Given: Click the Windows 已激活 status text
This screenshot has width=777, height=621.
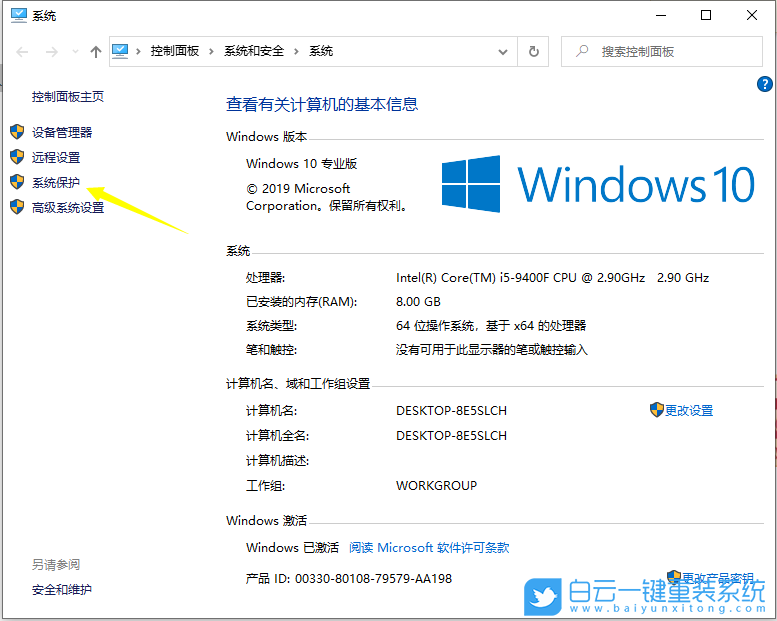Looking at the screenshot, I should 292,548.
